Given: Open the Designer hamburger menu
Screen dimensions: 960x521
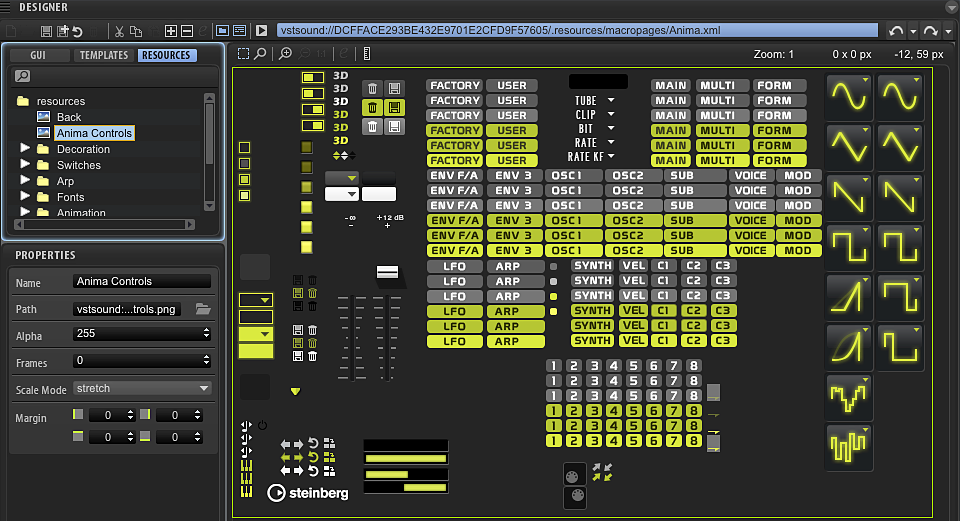Looking at the screenshot, I should tap(6, 7).
